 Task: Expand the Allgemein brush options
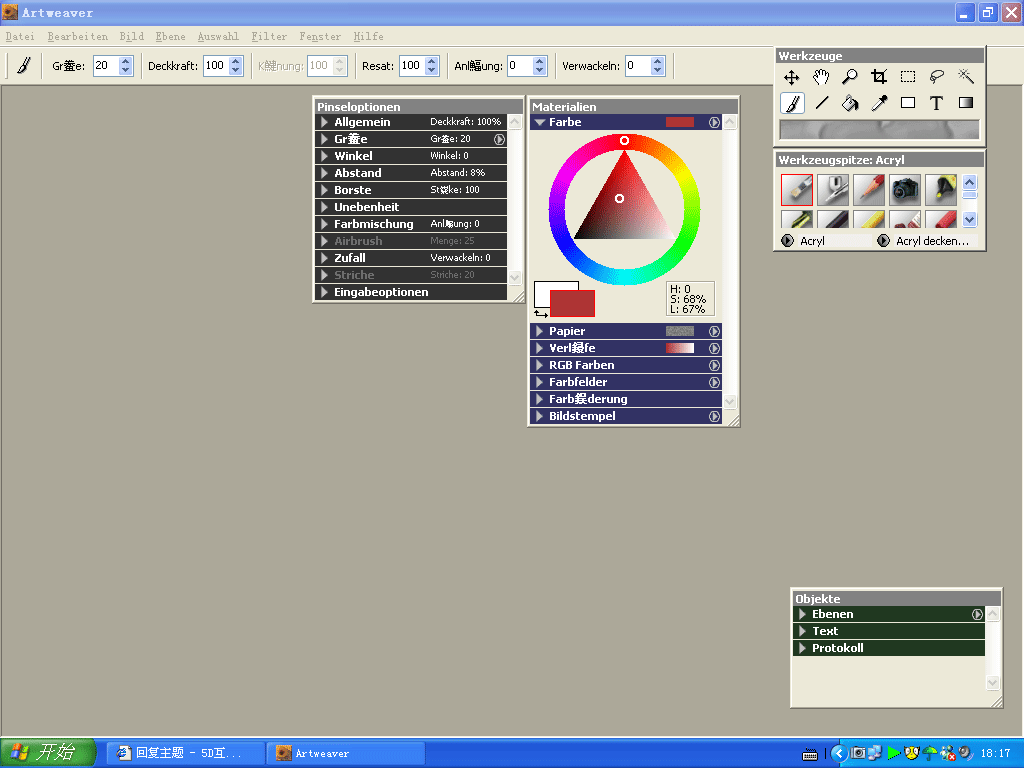(324, 122)
